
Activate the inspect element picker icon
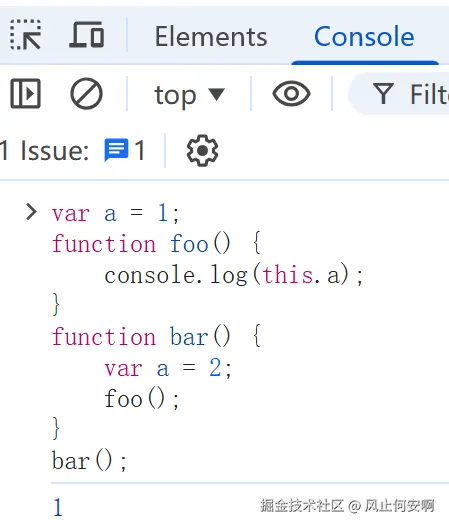point(26,35)
